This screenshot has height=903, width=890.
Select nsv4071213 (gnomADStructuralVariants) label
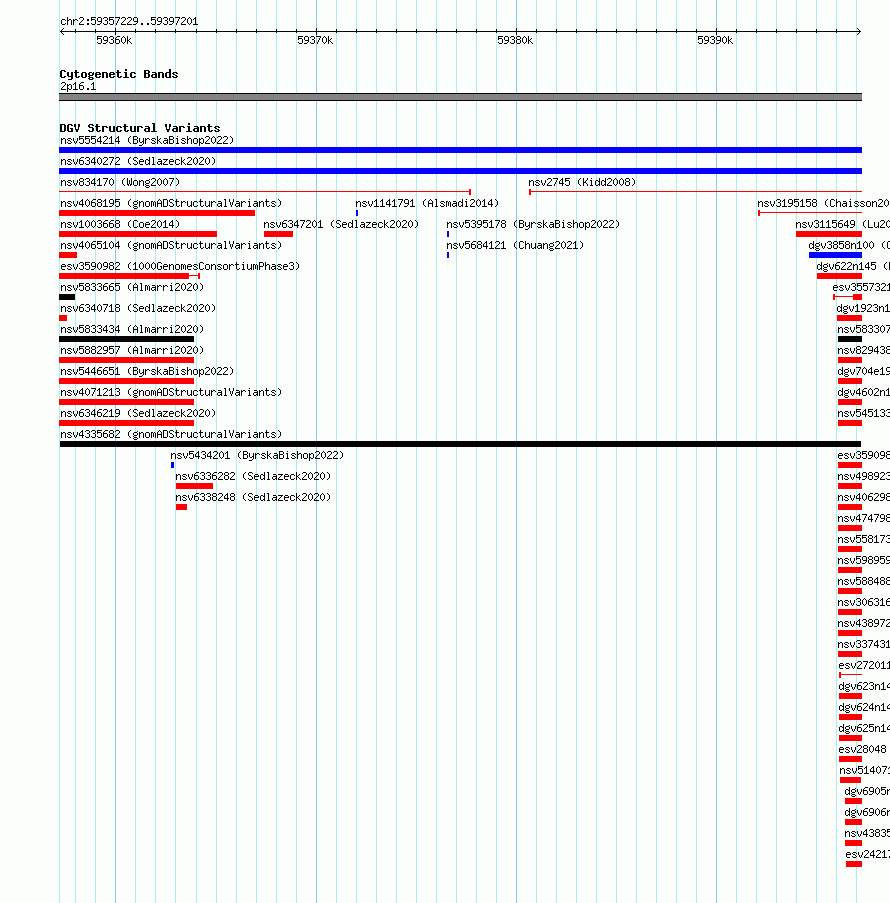[171, 392]
